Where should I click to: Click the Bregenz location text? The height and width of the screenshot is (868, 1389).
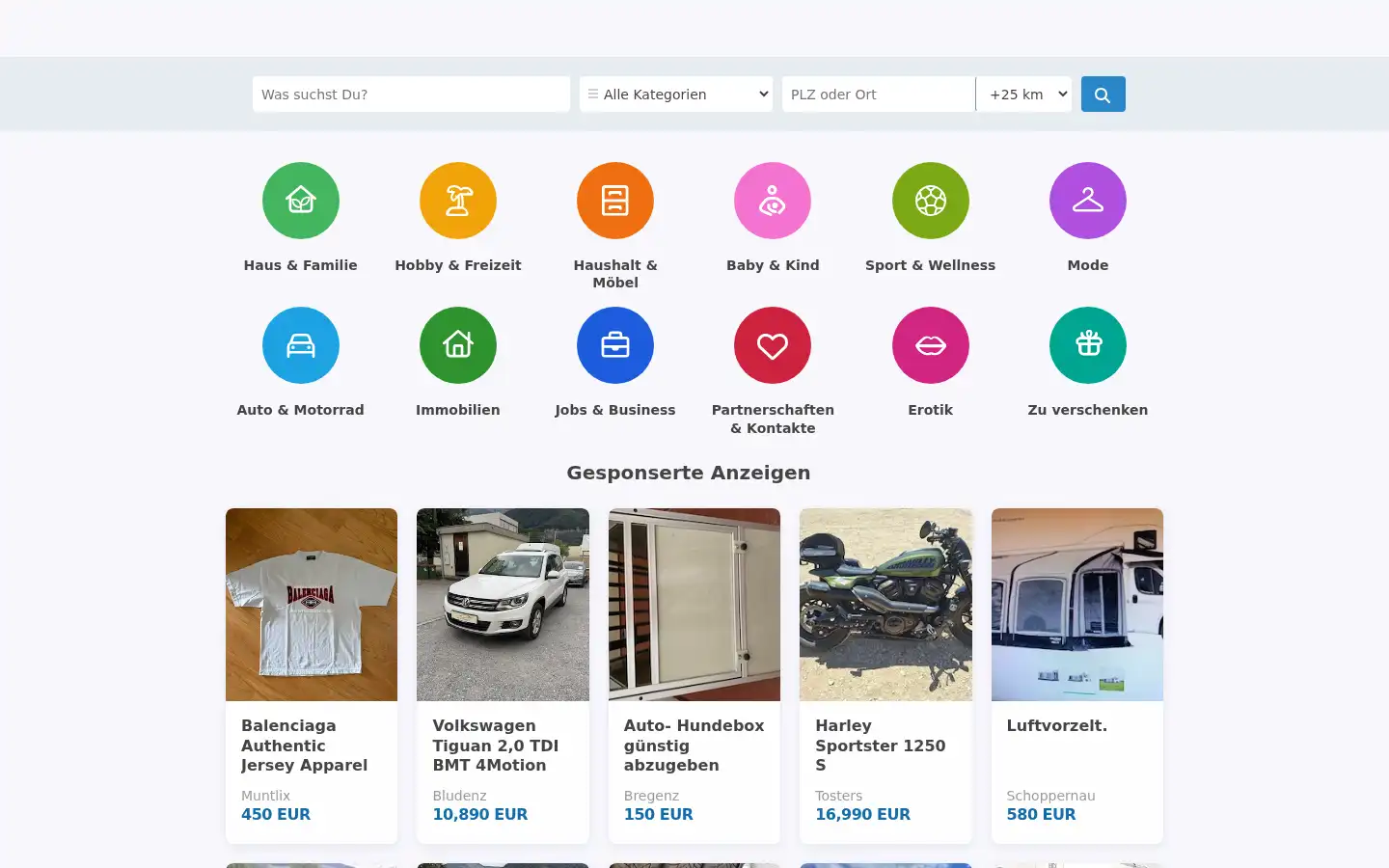(x=652, y=796)
